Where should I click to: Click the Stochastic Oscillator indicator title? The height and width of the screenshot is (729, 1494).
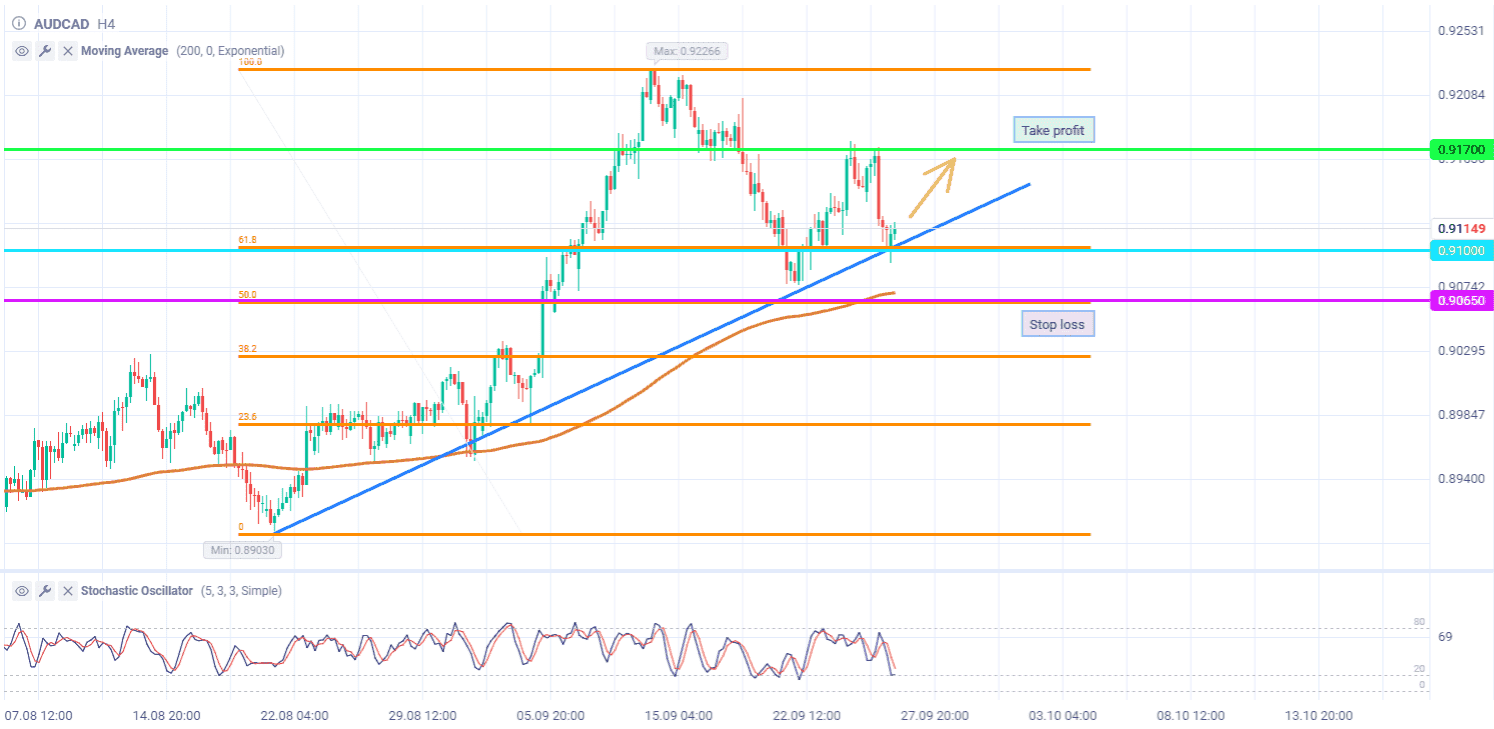pyautogui.click(x=136, y=591)
